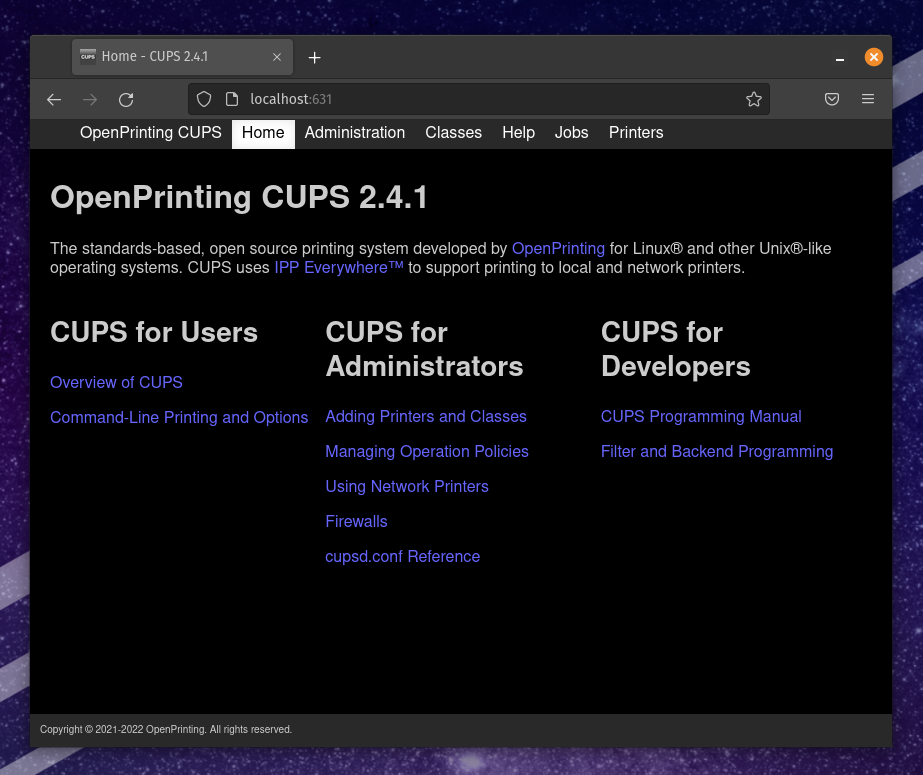Image resolution: width=923 pixels, height=775 pixels.
Task: Open the shield tracking protection panel
Action: 204,99
